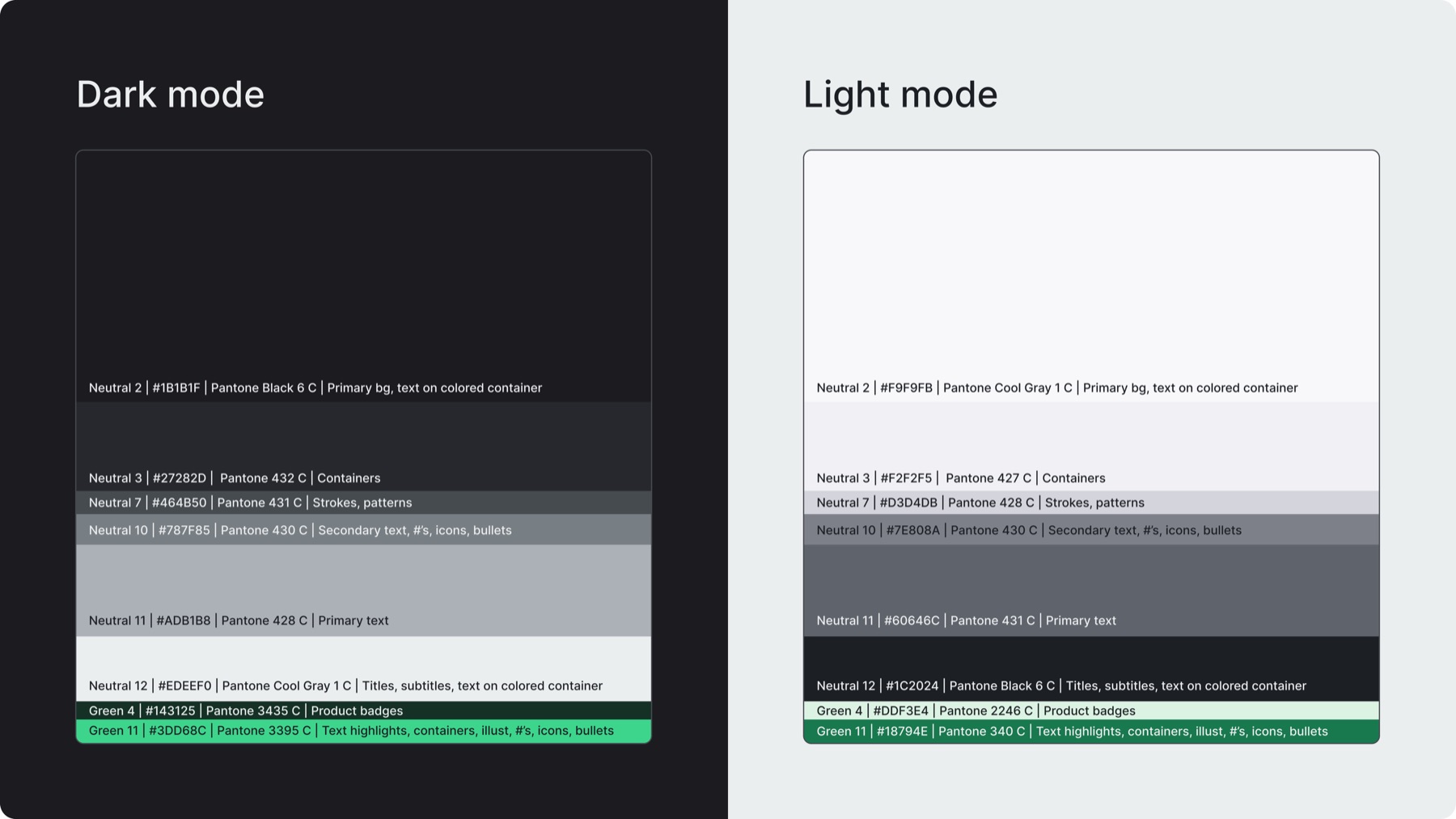Click the dark mode Neutral 11 #ADB1B8 swatch

click(x=363, y=590)
